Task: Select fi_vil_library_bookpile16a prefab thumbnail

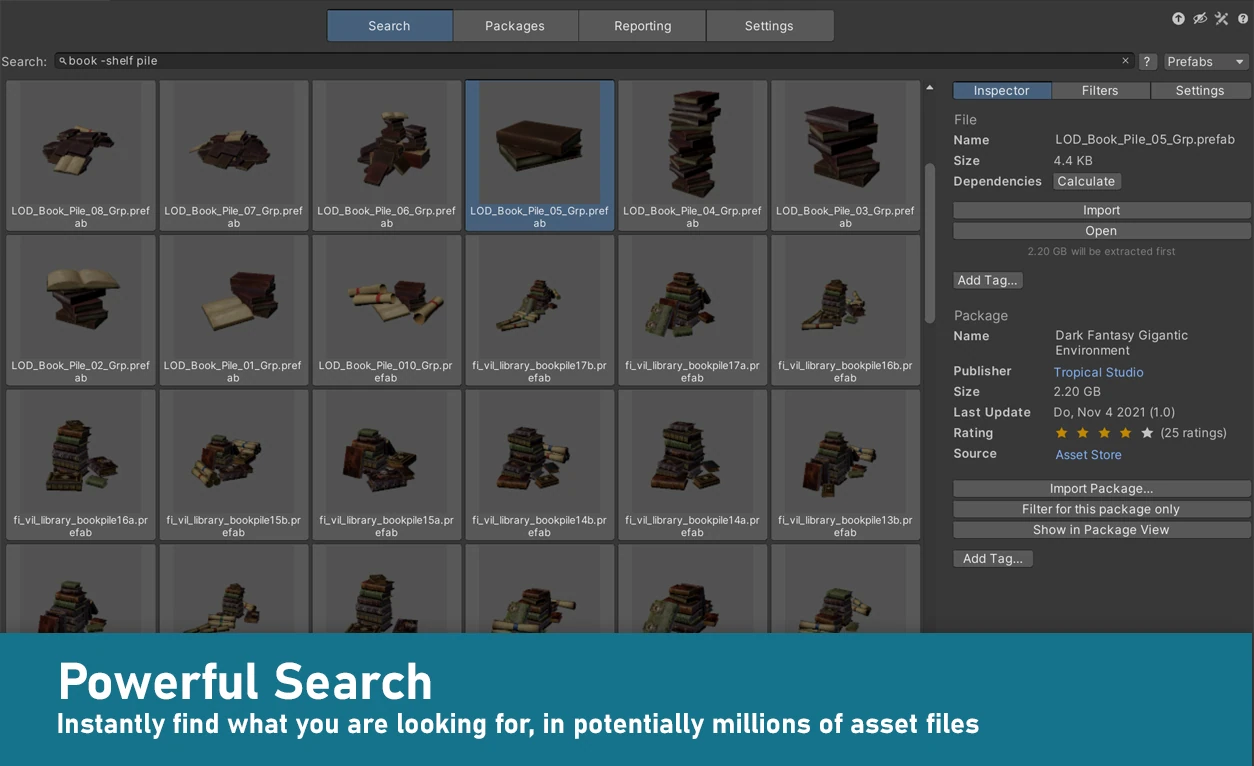Action: [x=81, y=466]
